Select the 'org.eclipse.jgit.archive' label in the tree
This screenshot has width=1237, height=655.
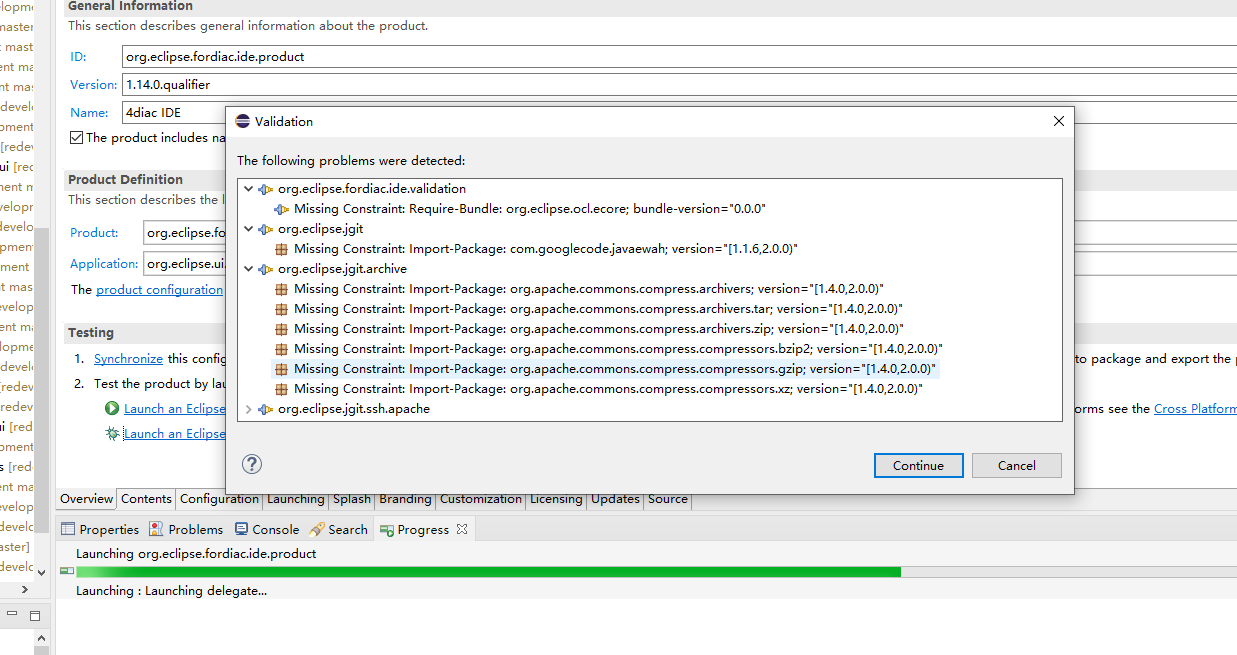(342, 269)
